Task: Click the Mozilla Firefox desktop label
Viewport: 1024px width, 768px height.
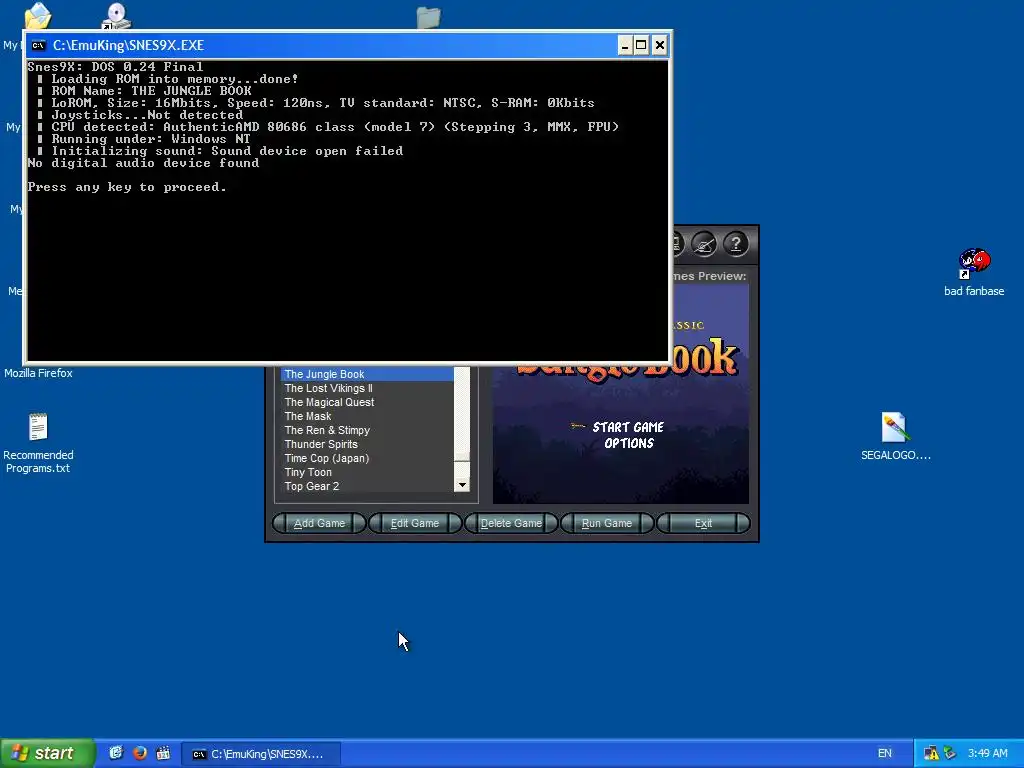Action: [x=39, y=373]
